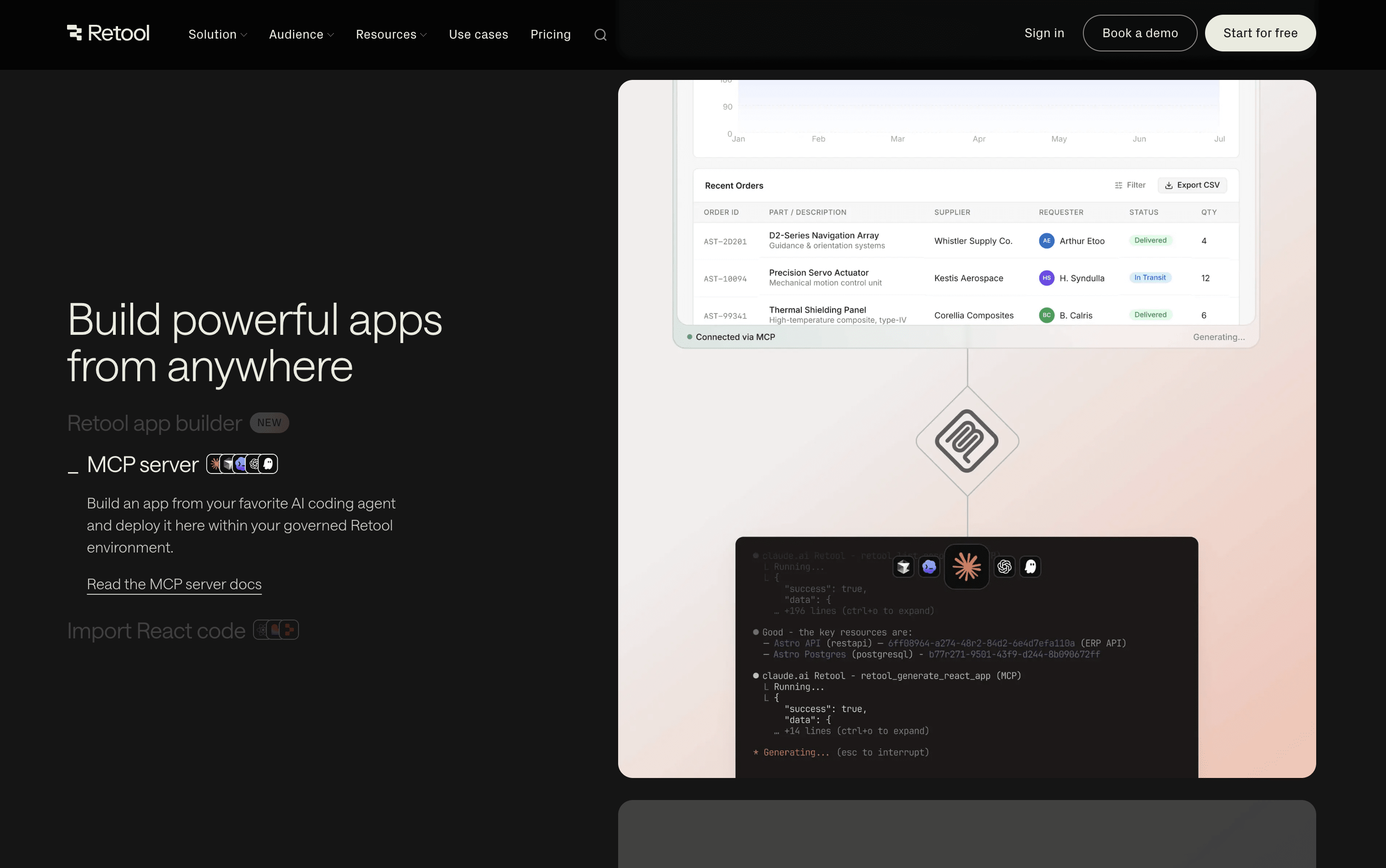
Task: Click the green dot beside Connected via MCP
Action: point(689,337)
